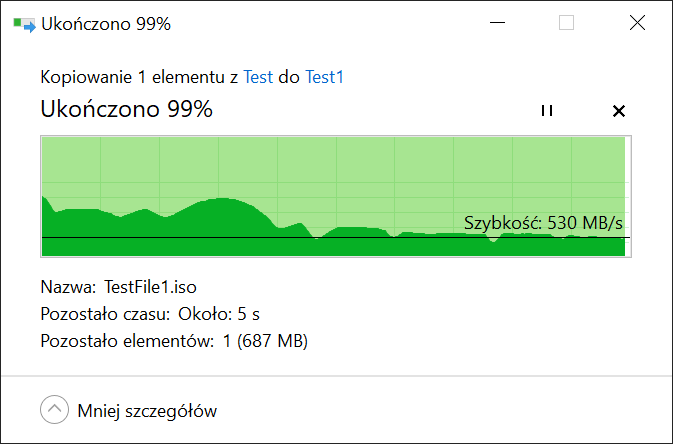Viewport: 673px width, 444px height.
Task: Click the transfer speed graph area
Action: point(336,197)
